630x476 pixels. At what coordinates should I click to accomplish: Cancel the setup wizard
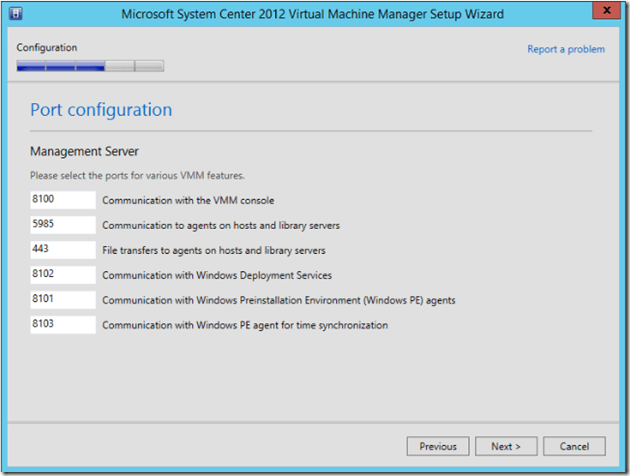(574, 446)
